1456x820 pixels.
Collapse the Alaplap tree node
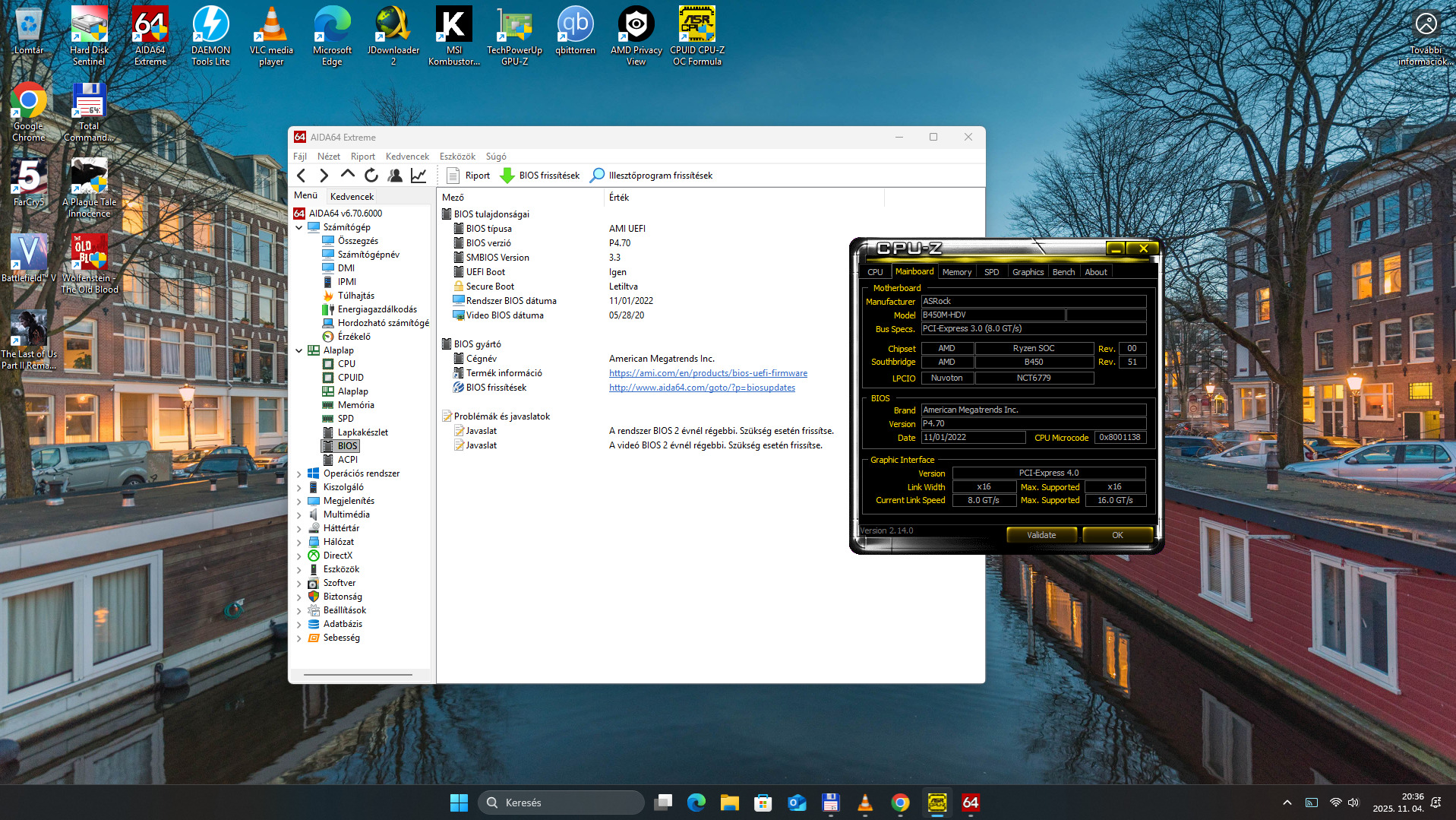pos(299,350)
